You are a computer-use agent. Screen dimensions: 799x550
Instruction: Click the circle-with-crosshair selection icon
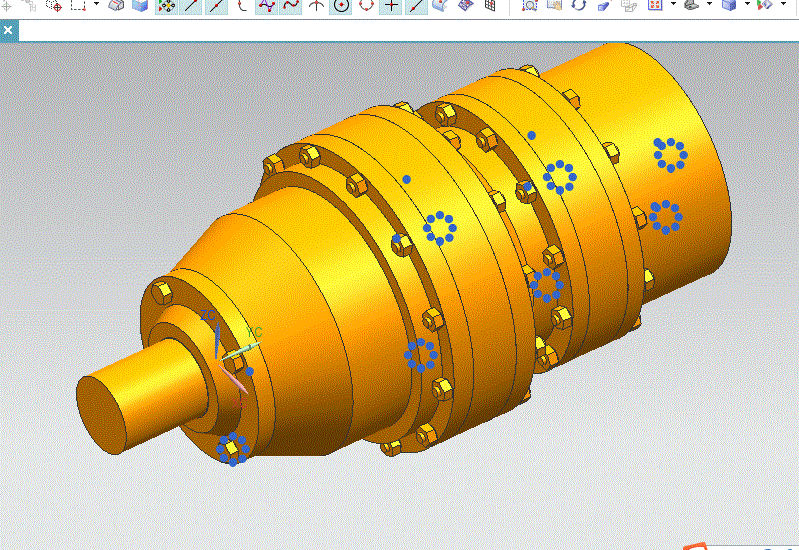(54, 6)
